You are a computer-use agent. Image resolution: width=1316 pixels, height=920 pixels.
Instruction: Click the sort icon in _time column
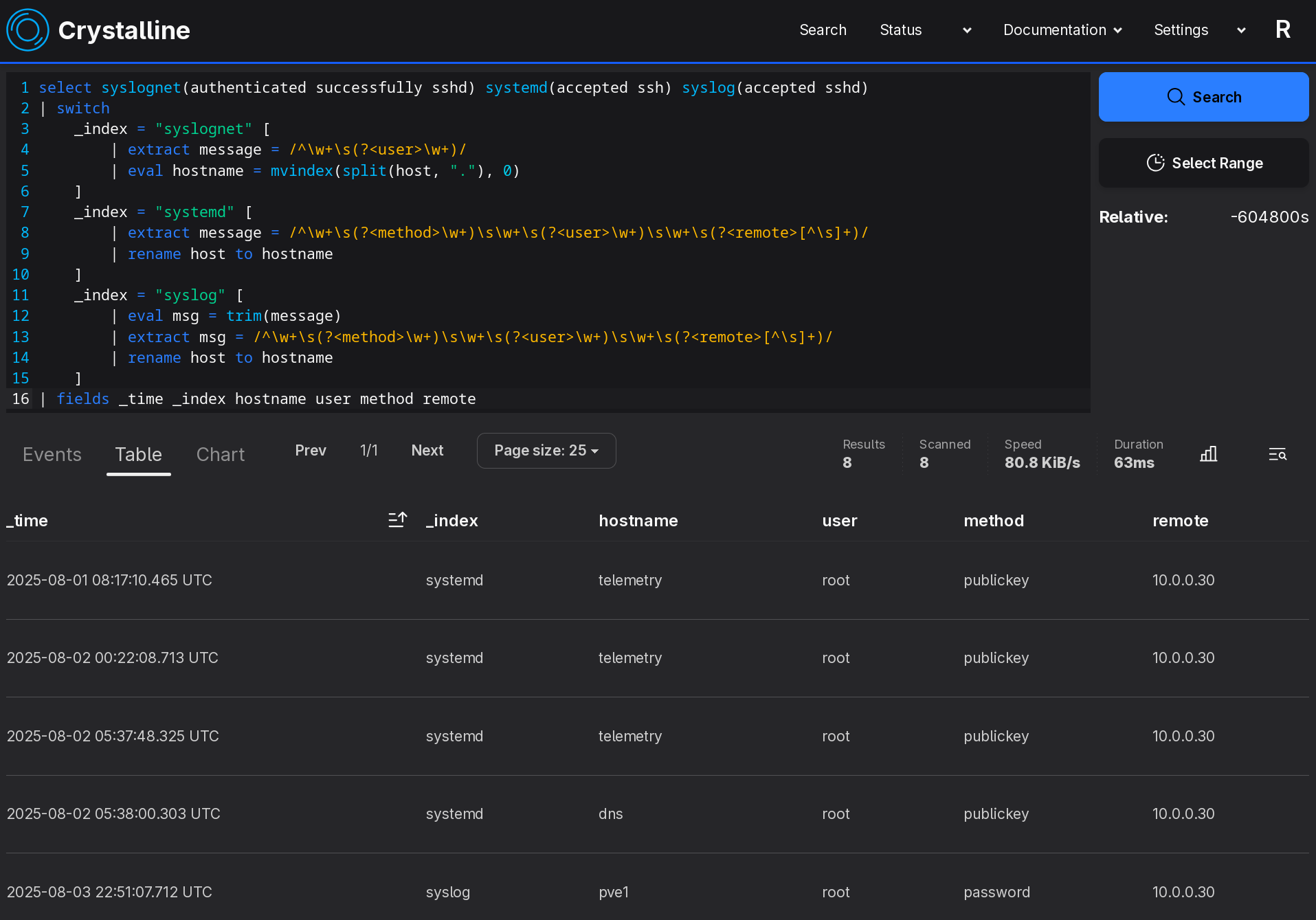coord(398,520)
